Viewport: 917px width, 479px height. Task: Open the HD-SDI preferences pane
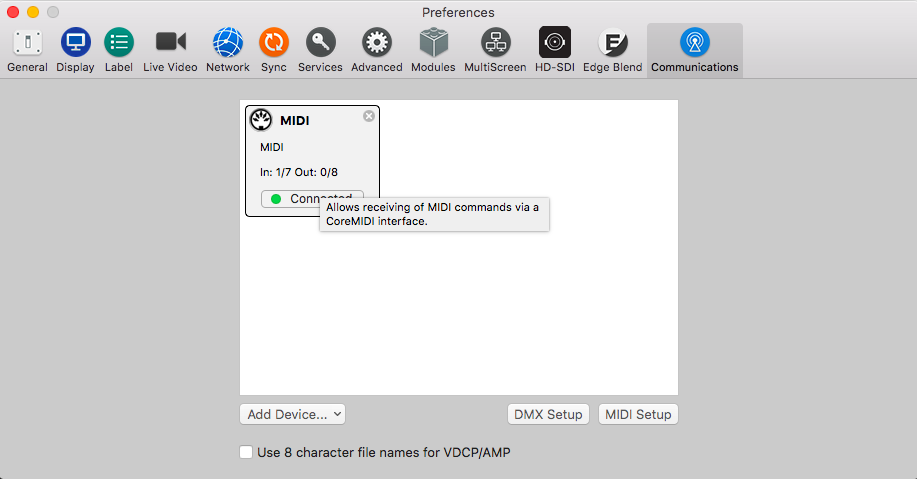click(x=554, y=50)
